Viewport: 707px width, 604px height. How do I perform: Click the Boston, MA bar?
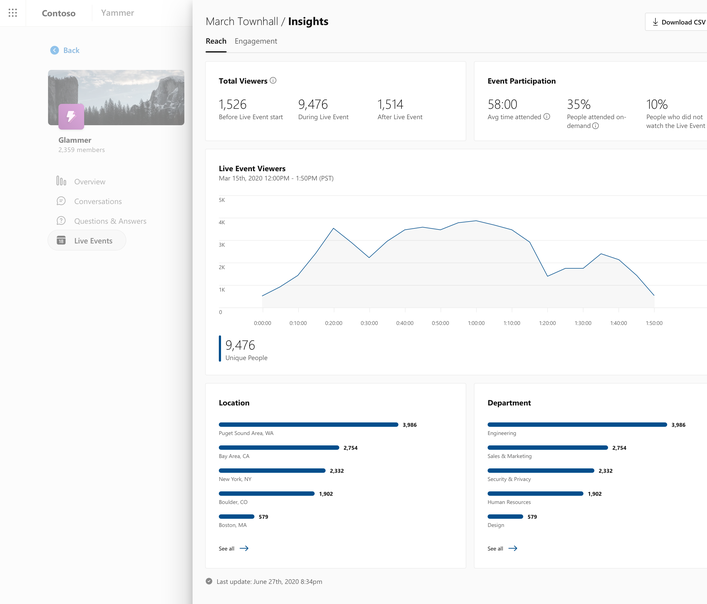pos(236,517)
